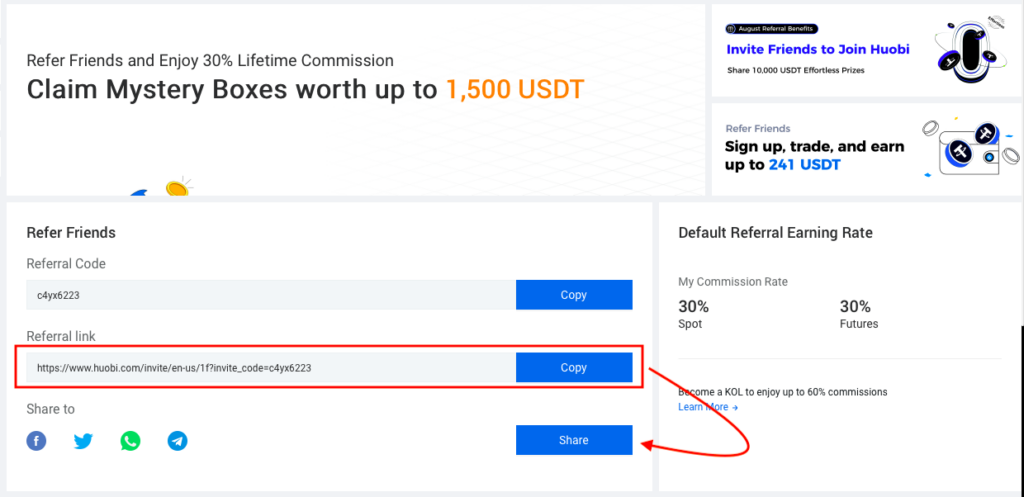Copy the referral link
The height and width of the screenshot is (497, 1024).
pos(574,368)
